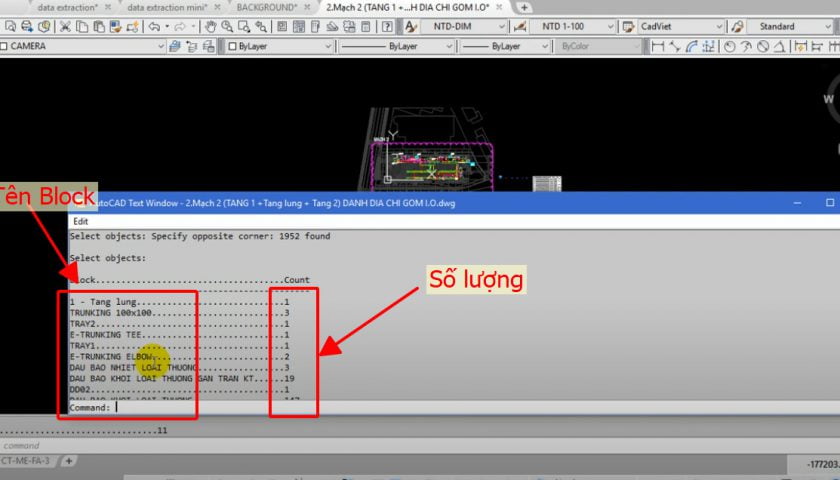The image size is (840, 480).
Task: Switch to data extraction mini tab
Action: click(168, 7)
